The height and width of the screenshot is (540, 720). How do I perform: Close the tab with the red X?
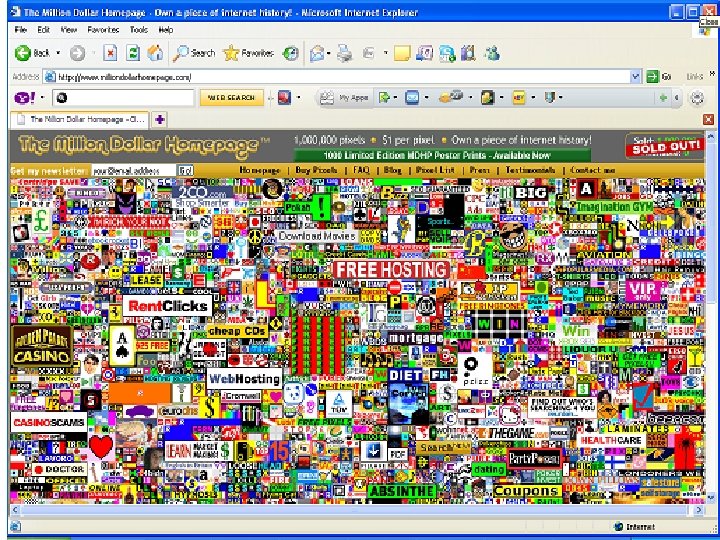(x=709, y=119)
